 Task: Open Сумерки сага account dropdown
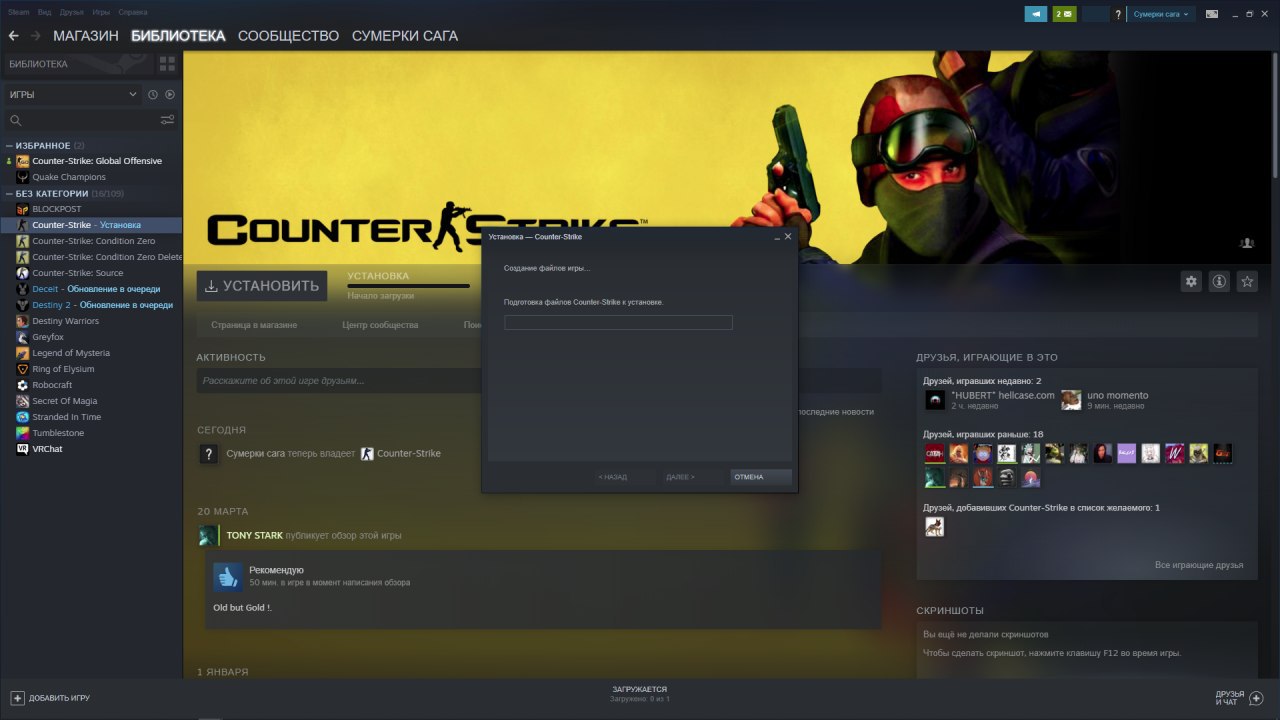pos(1162,14)
